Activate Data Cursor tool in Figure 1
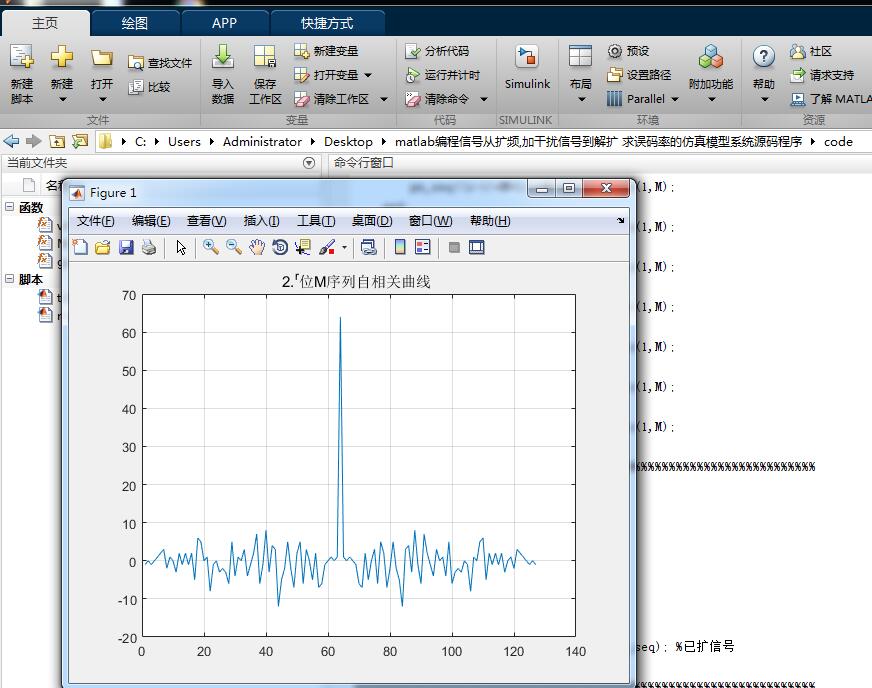 303,247
